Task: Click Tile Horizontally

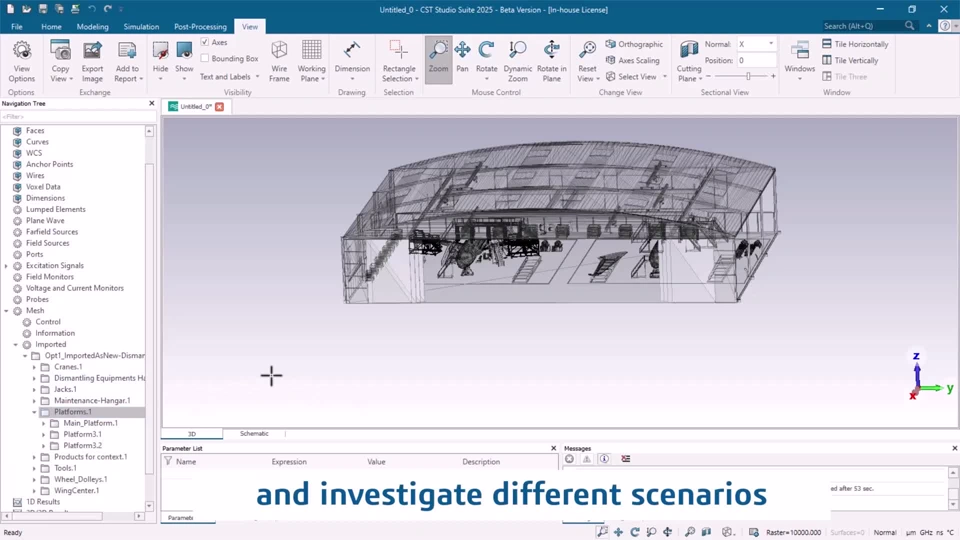Action: coord(855,44)
